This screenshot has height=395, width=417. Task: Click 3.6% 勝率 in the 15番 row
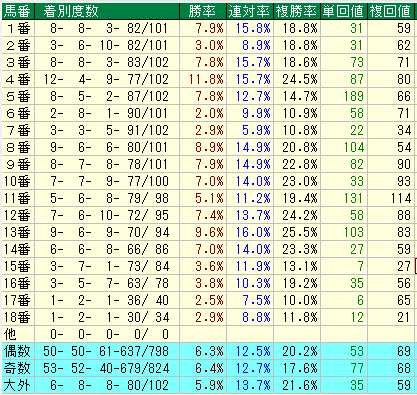(209, 266)
